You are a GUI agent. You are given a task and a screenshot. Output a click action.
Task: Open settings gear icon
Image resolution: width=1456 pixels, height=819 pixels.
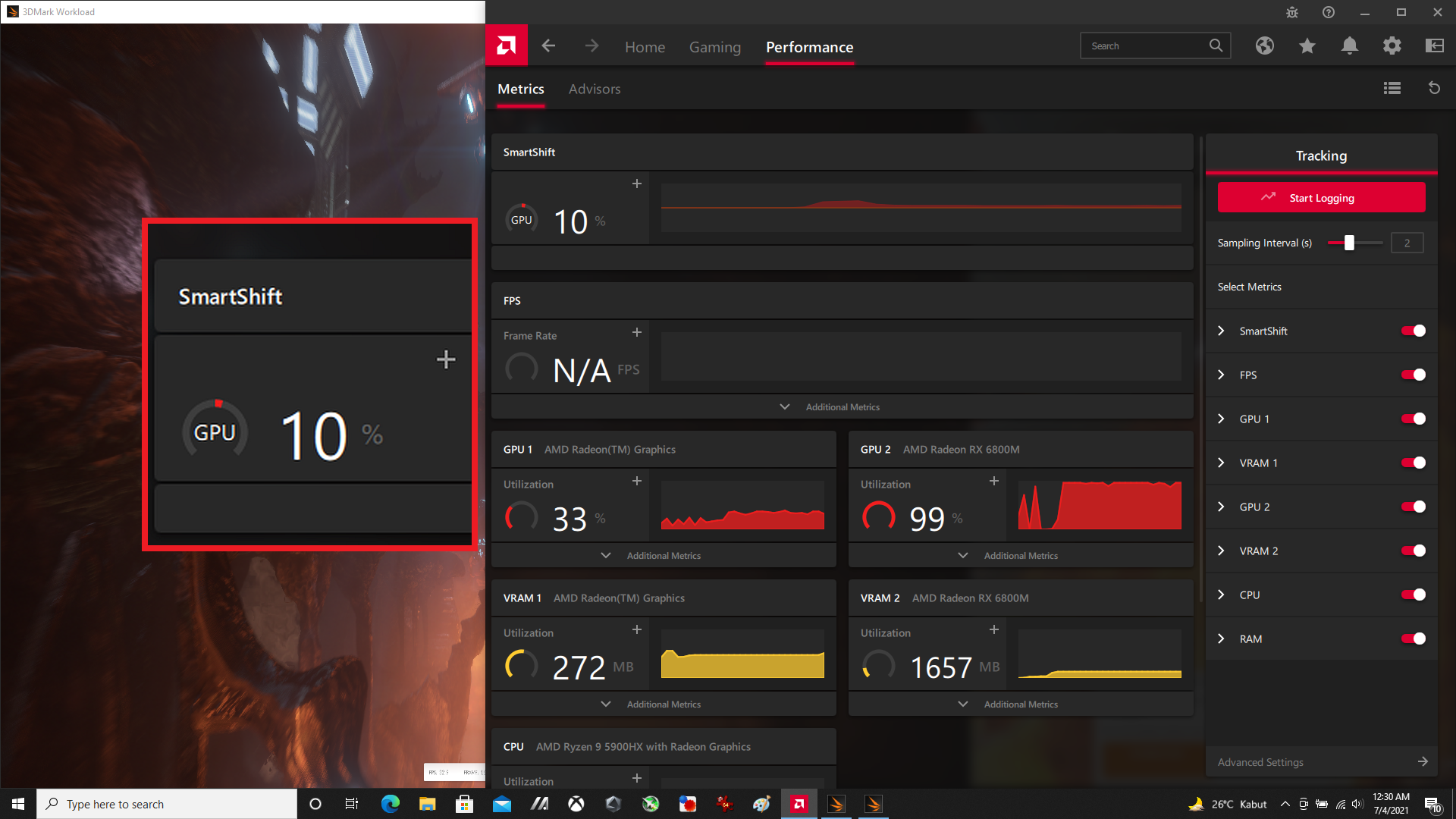click(1392, 46)
